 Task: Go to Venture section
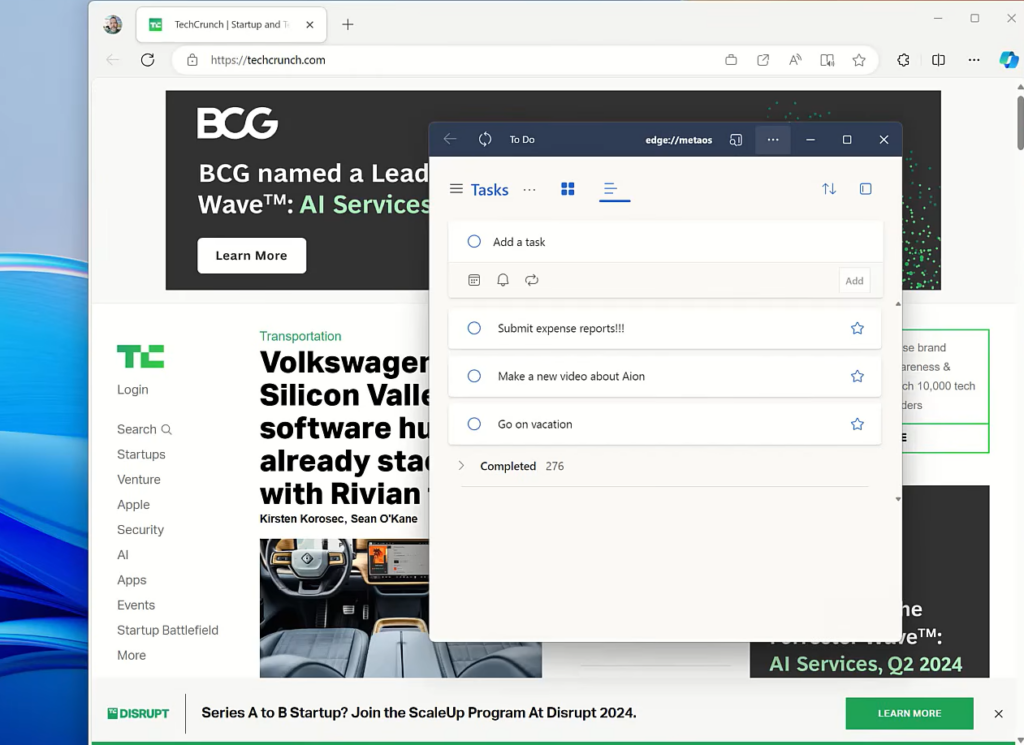(138, 479)
